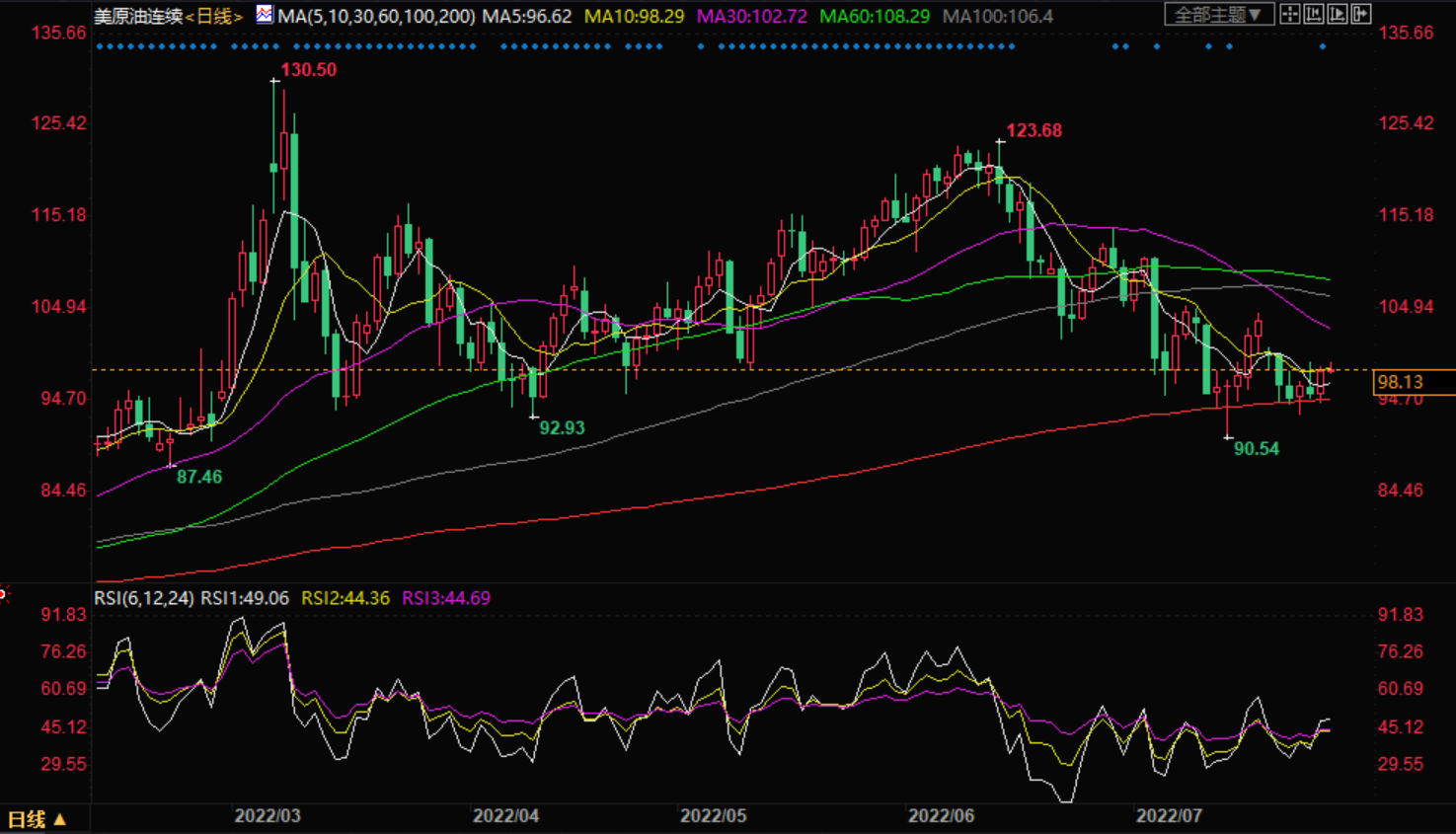This screenshot has width=1456, height=834.
Task: Click the 90.54 low price marker
Action: (1256, 449)
